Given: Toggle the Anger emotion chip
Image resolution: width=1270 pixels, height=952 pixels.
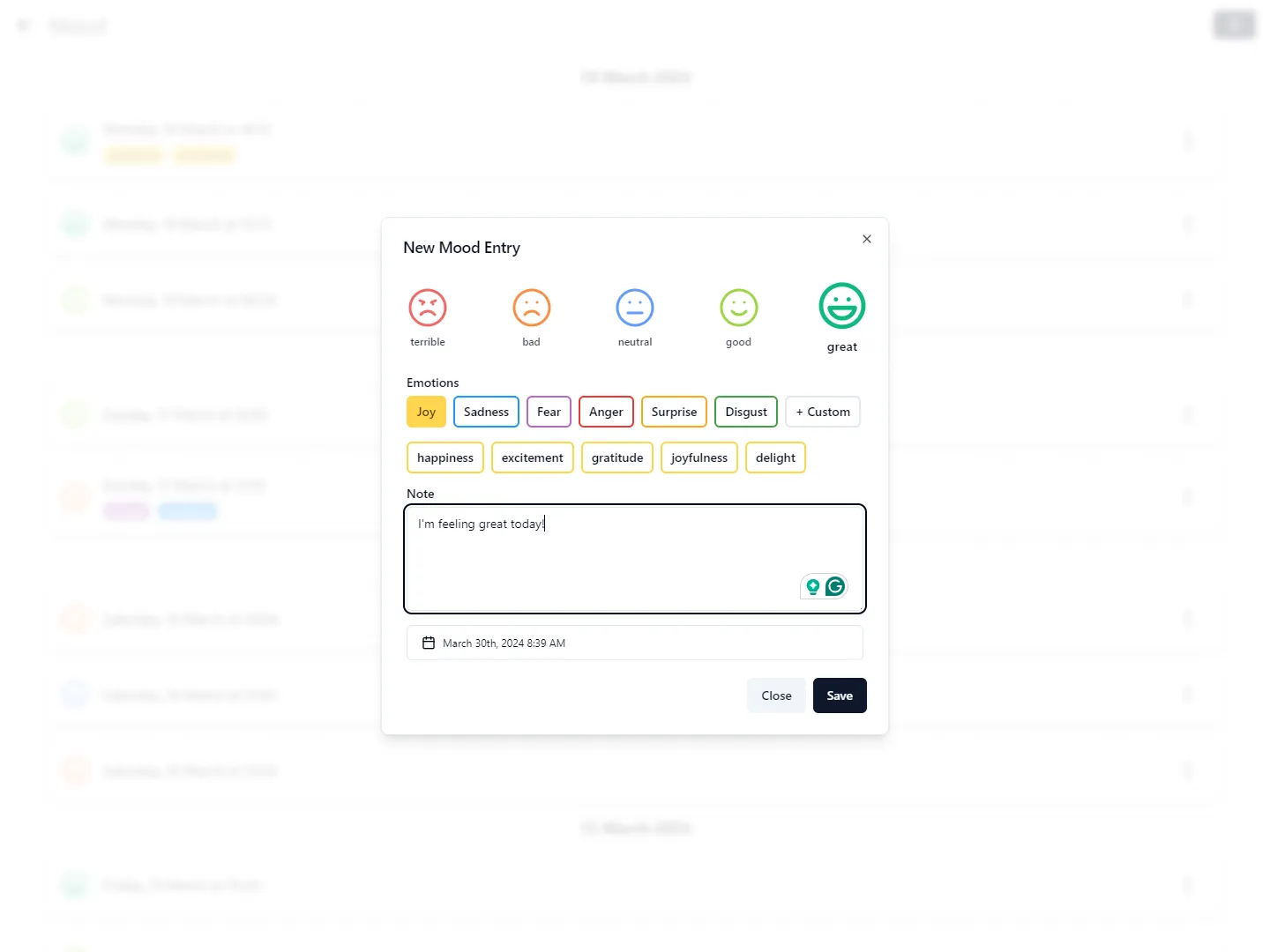Looking at the screenshot, I should pyautogui.click(x=606, y=412).
